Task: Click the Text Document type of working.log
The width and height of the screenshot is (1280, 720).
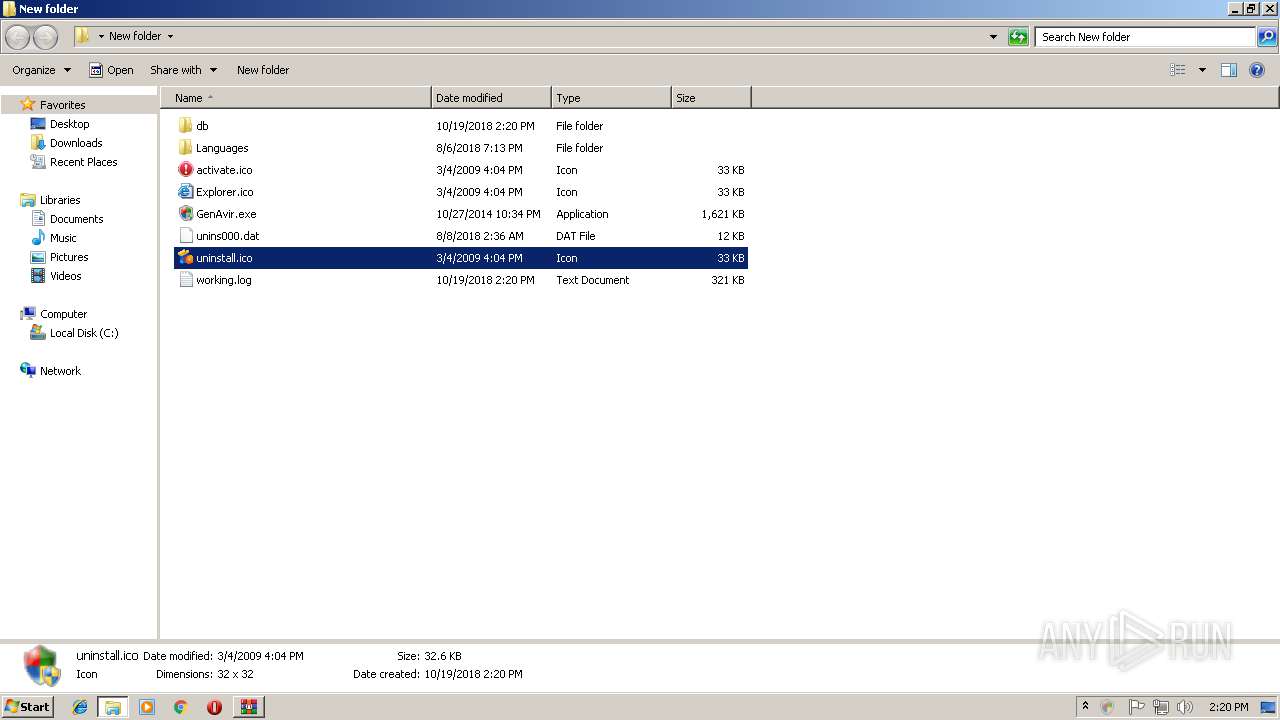Action: pos(592,280)
